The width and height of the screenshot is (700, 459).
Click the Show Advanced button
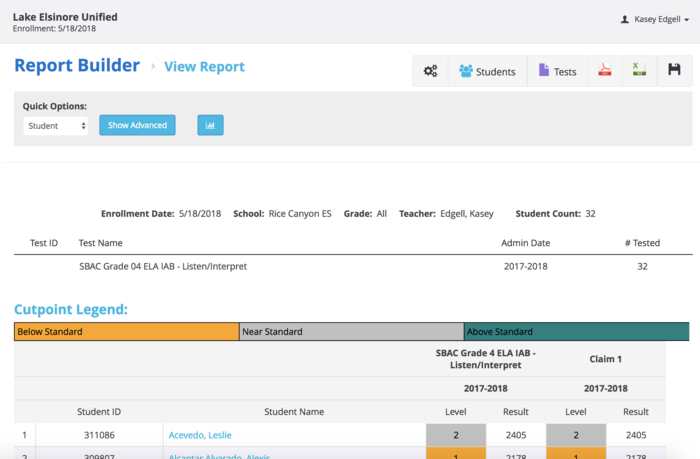137,125
